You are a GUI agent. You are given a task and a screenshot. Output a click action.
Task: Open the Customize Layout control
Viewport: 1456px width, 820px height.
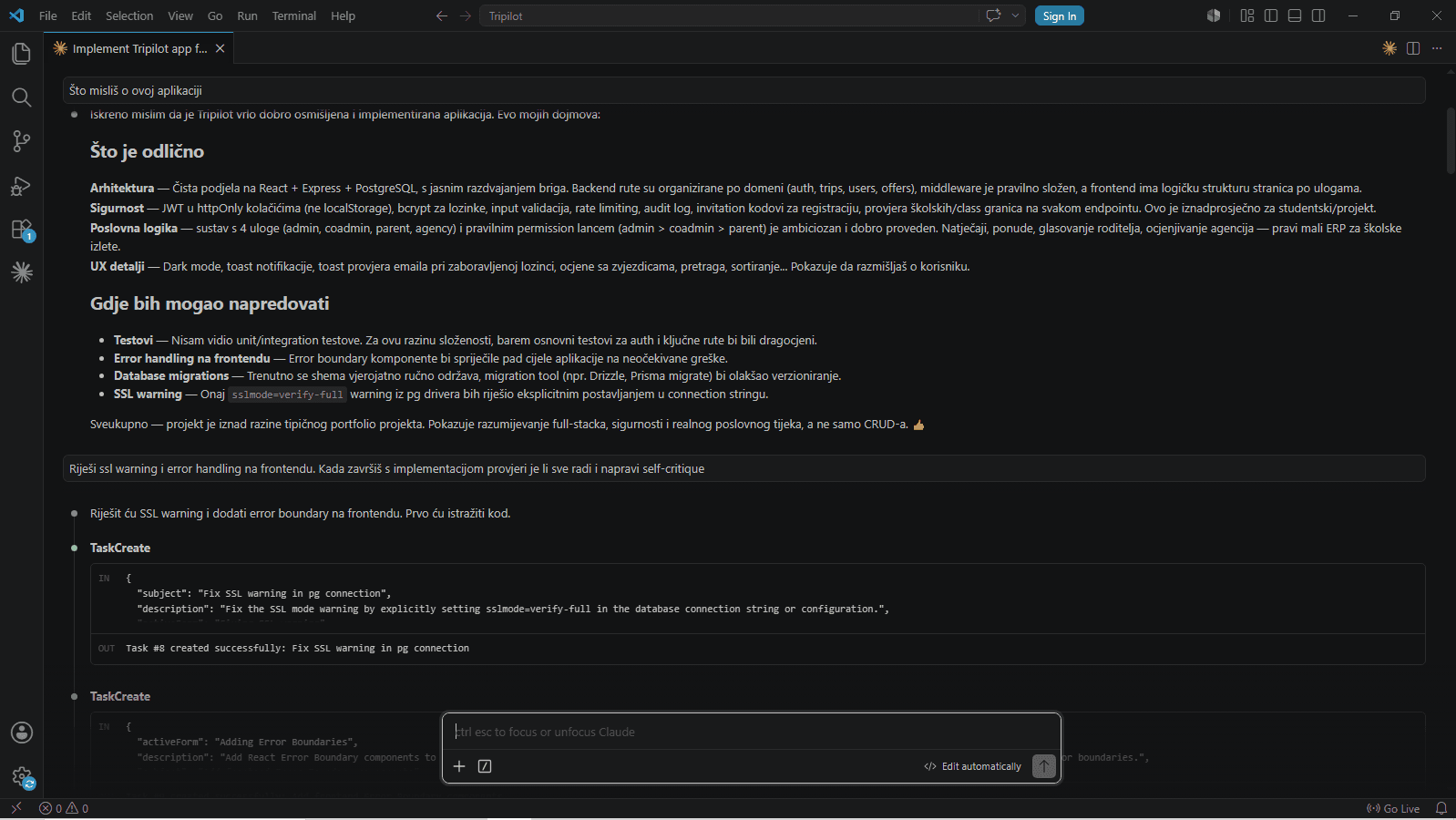1247,15
